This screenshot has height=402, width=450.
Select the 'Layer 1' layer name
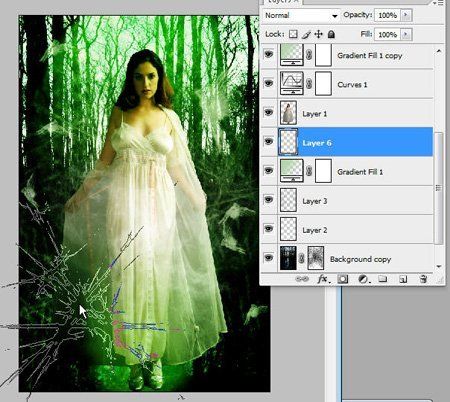[x=315, y=114]
